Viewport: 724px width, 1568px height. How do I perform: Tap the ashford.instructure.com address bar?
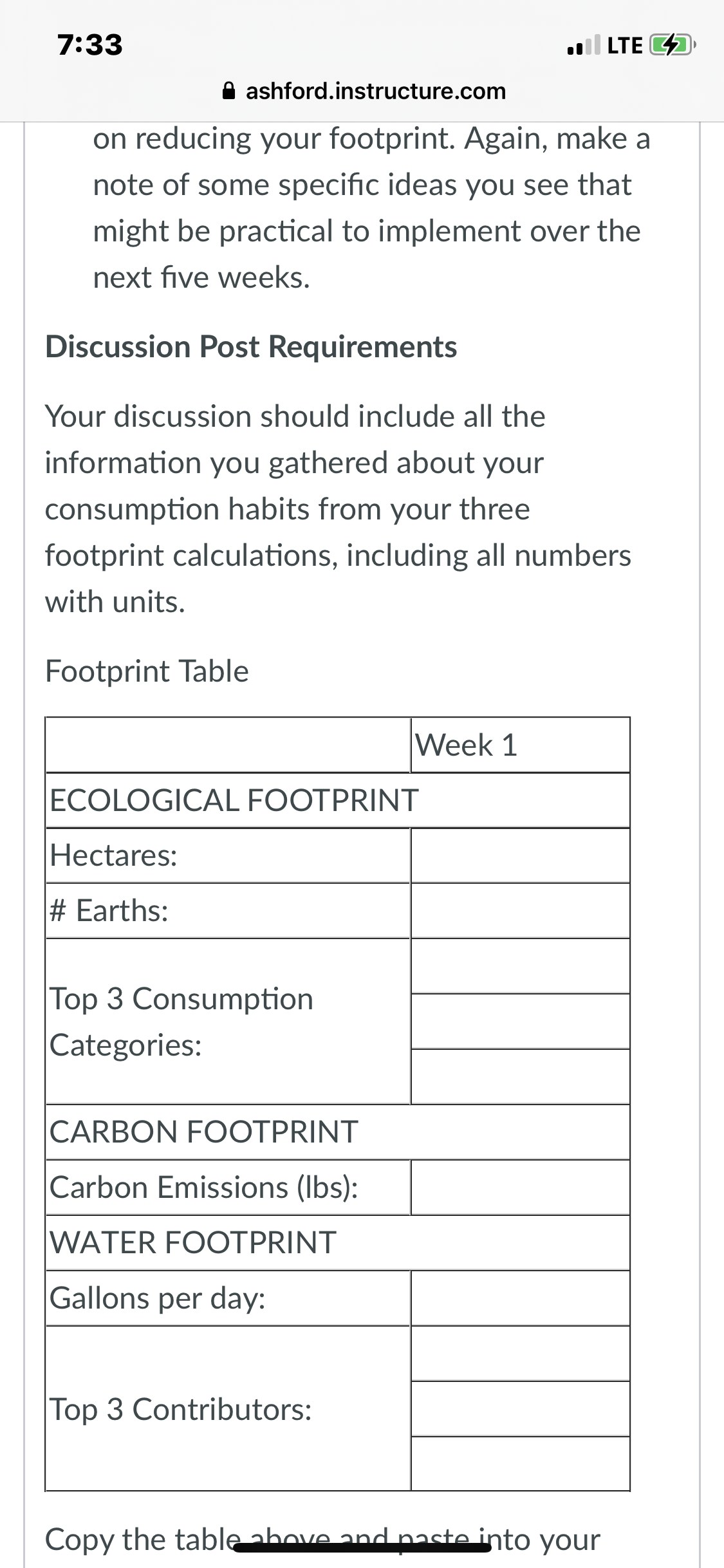tap(364, 91)
